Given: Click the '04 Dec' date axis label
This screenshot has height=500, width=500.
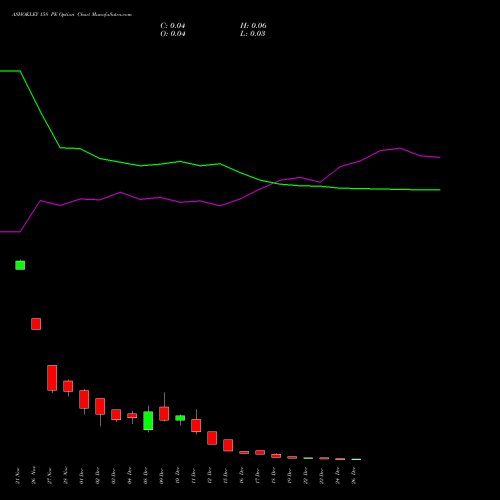Looking at the screenshot, I should 130,476.
